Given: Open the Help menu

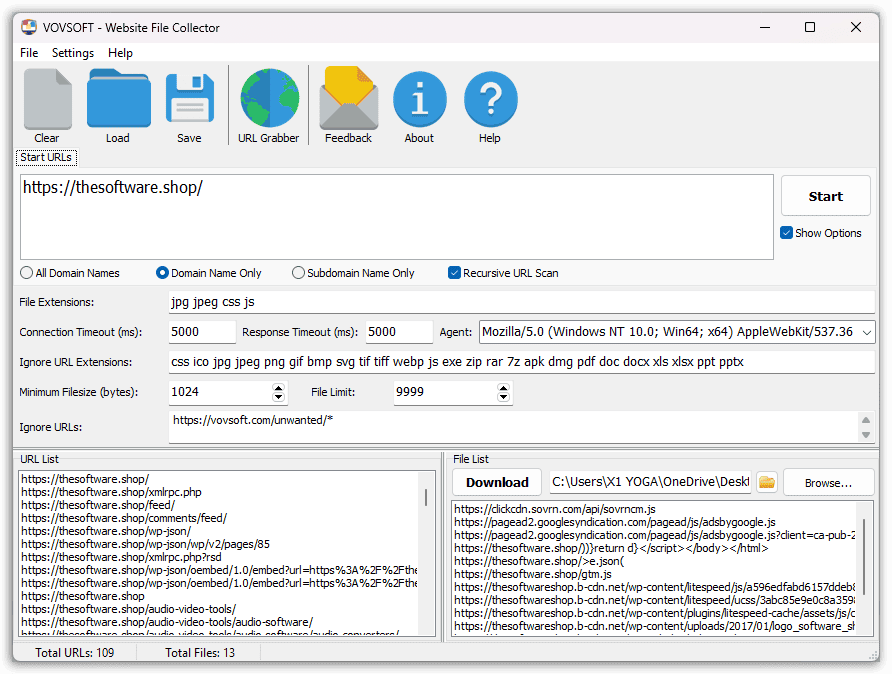Looking at the screenshot, I should point(120,53).
